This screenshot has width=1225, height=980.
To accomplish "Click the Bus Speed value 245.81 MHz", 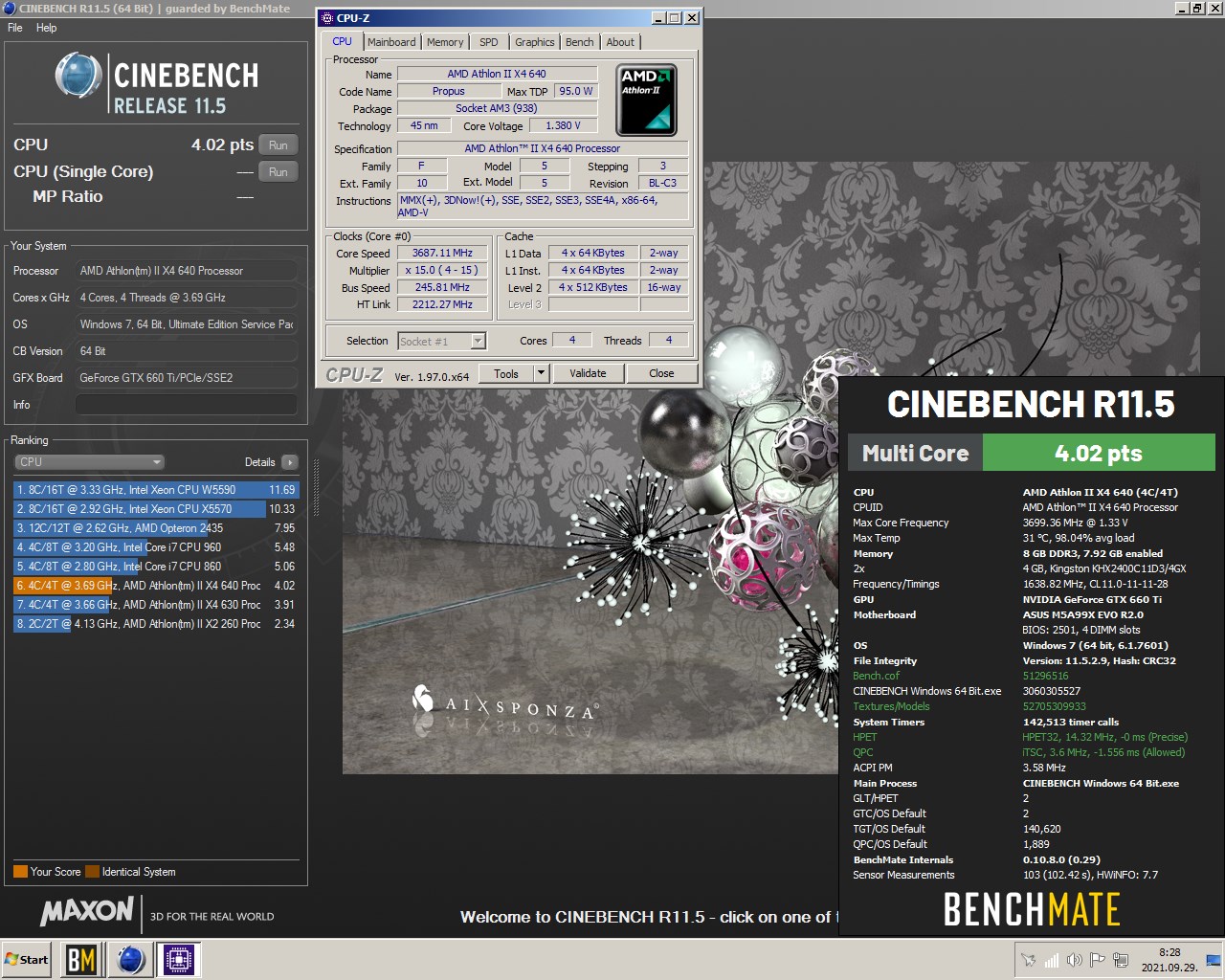I will [x=442, y=288].
